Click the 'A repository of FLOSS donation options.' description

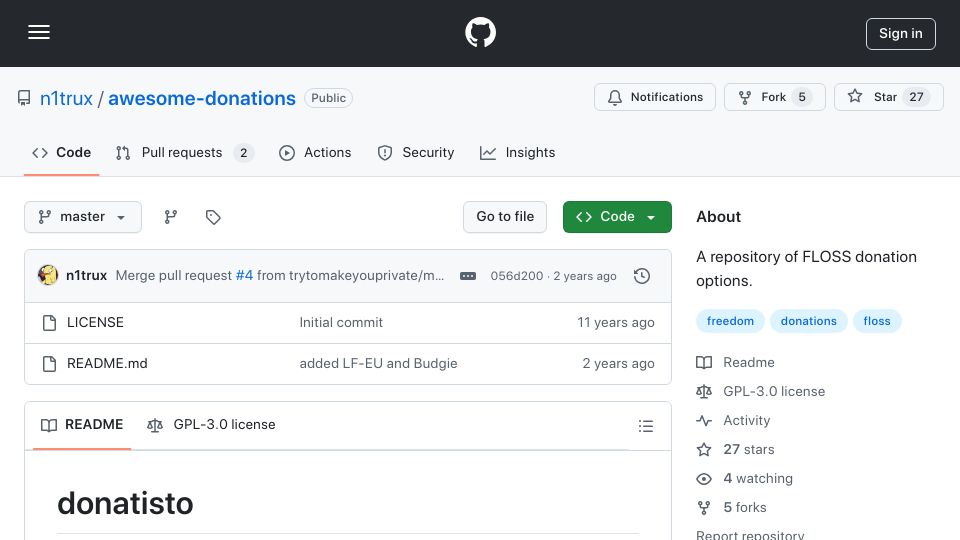point(806,269)
